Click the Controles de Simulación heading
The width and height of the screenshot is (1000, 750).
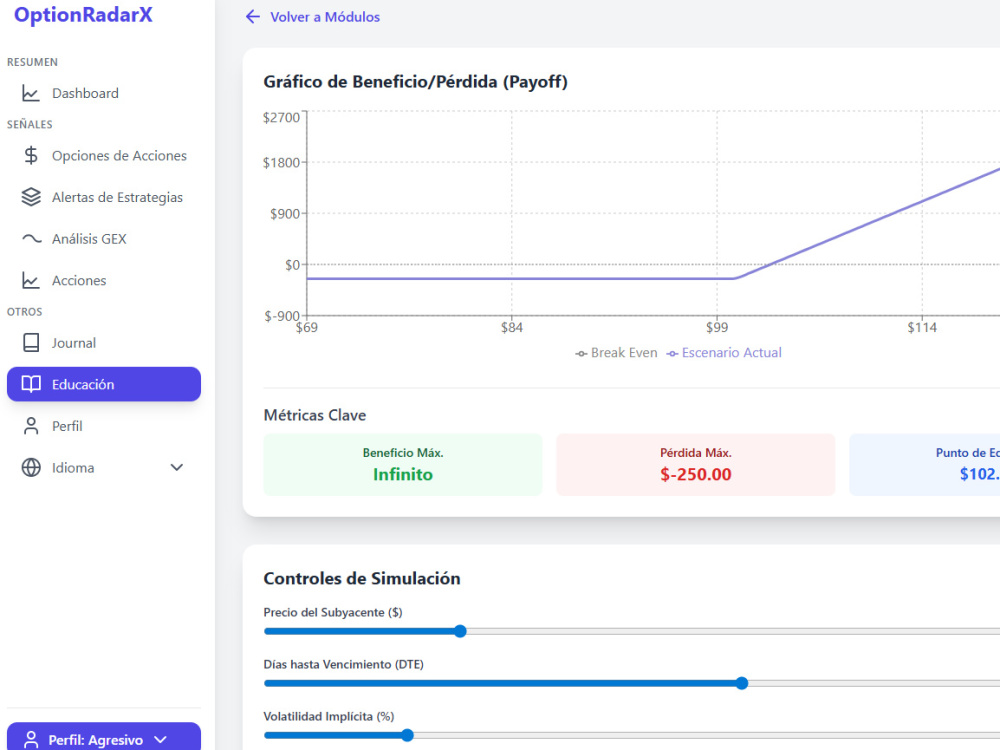pos(362,578)
